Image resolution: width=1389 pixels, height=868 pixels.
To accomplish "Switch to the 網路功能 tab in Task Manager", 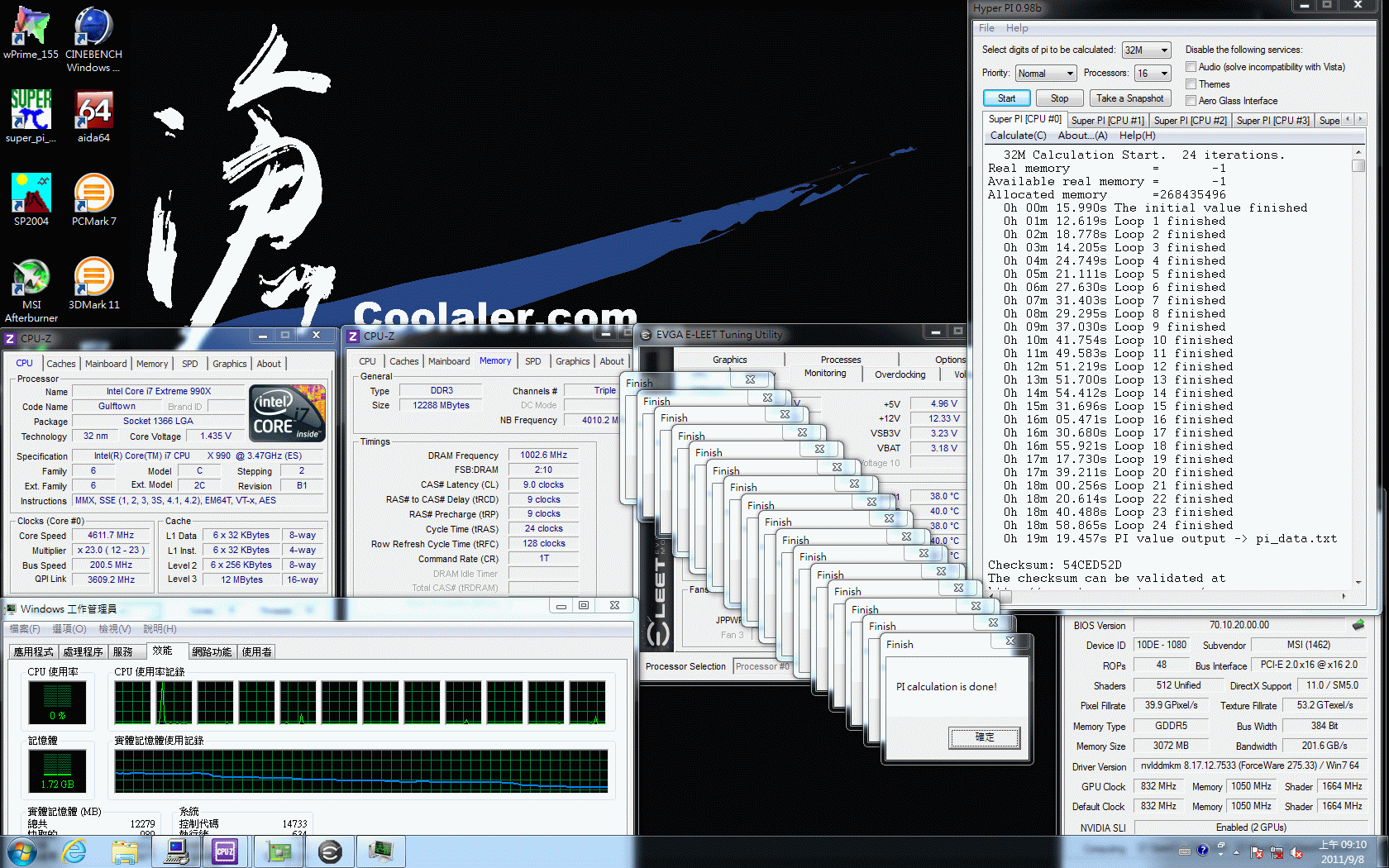I will 212,652.
